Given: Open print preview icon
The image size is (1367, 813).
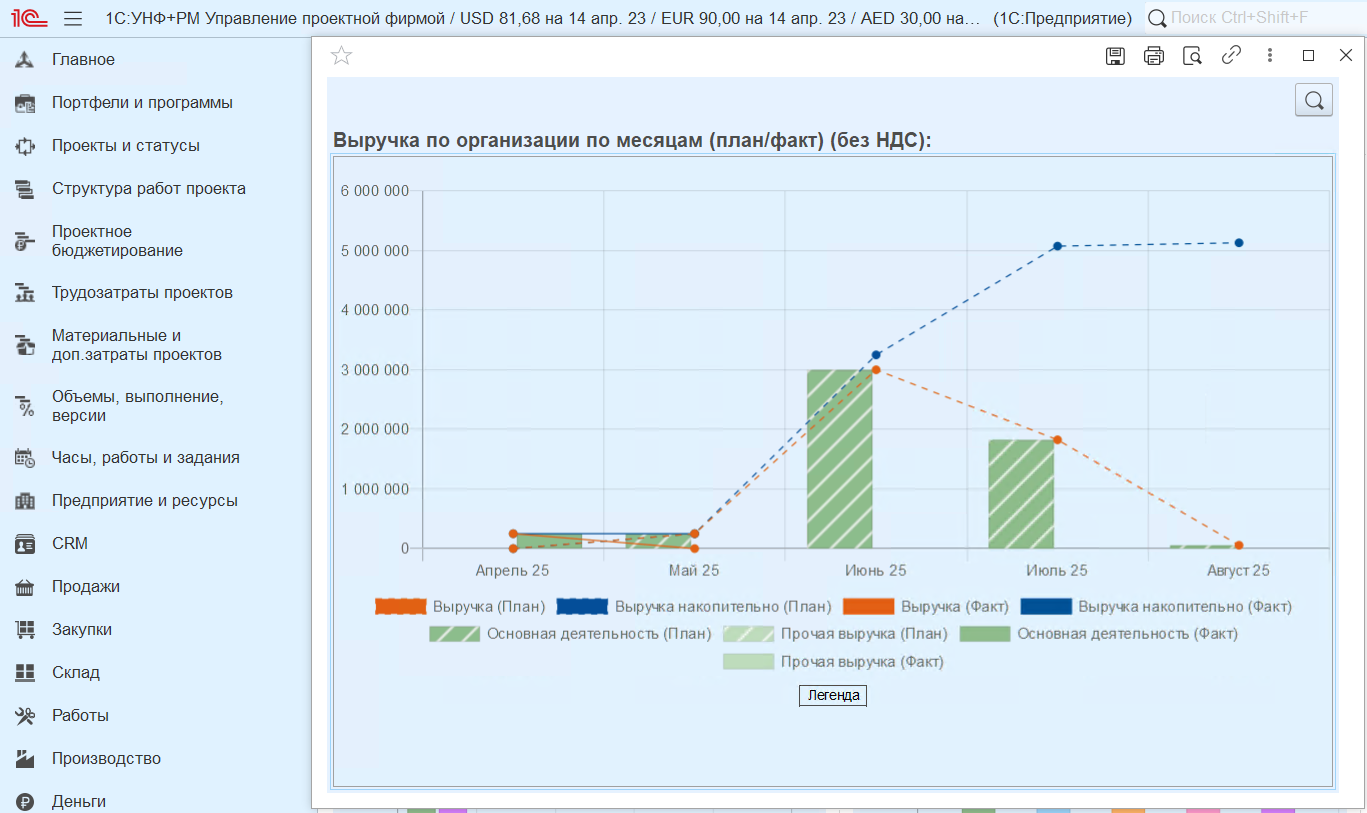Looking at the screenshot, I should [1192, 56].
